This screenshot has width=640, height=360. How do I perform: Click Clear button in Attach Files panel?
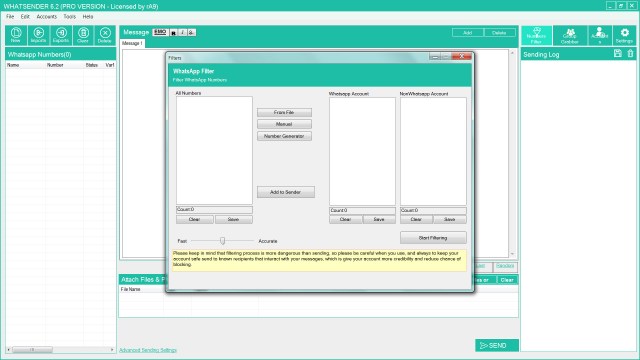[x=507, y=280]
